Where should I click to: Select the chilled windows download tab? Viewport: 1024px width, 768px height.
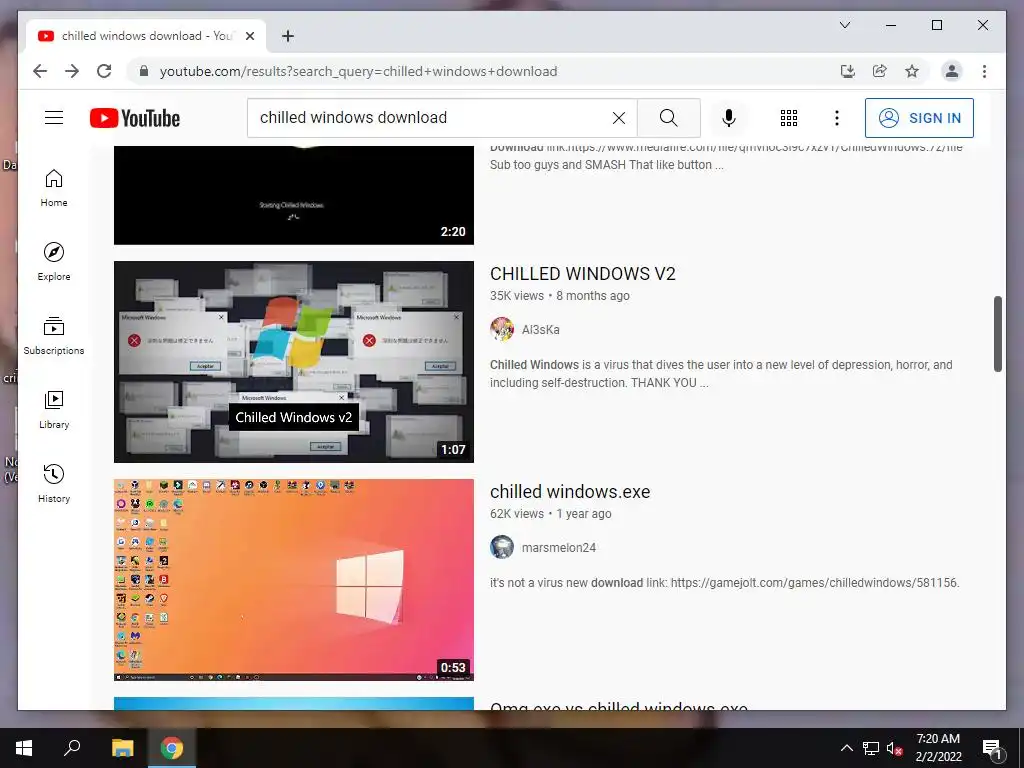[x=146, y=36]
